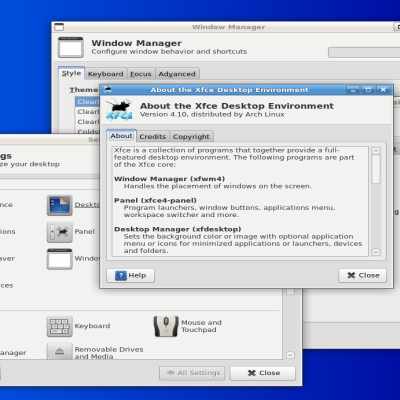Open the Desktop settings icon
400x400 pixels.
click(59, 205)
